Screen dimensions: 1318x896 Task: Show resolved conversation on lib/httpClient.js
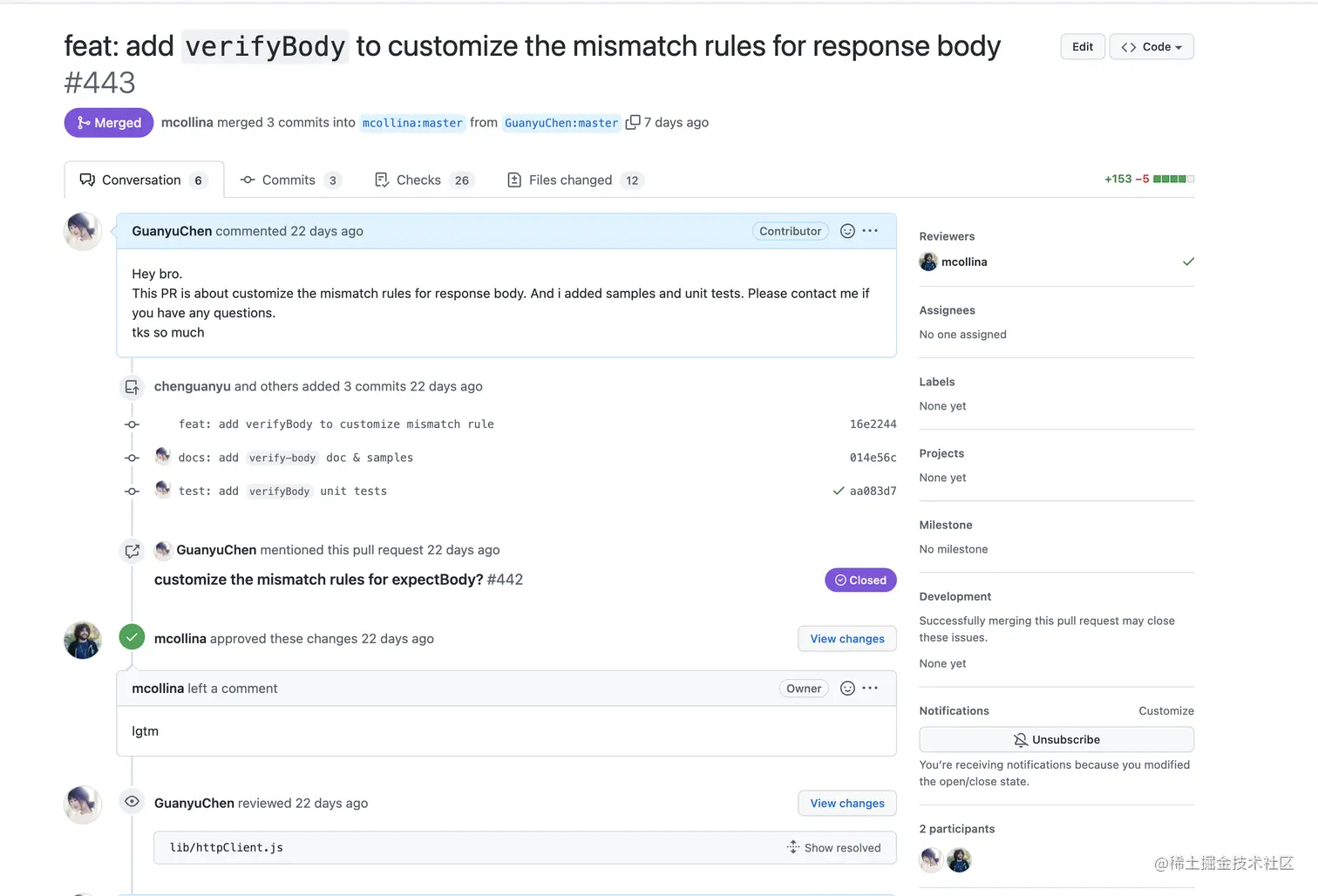point(834,848)
